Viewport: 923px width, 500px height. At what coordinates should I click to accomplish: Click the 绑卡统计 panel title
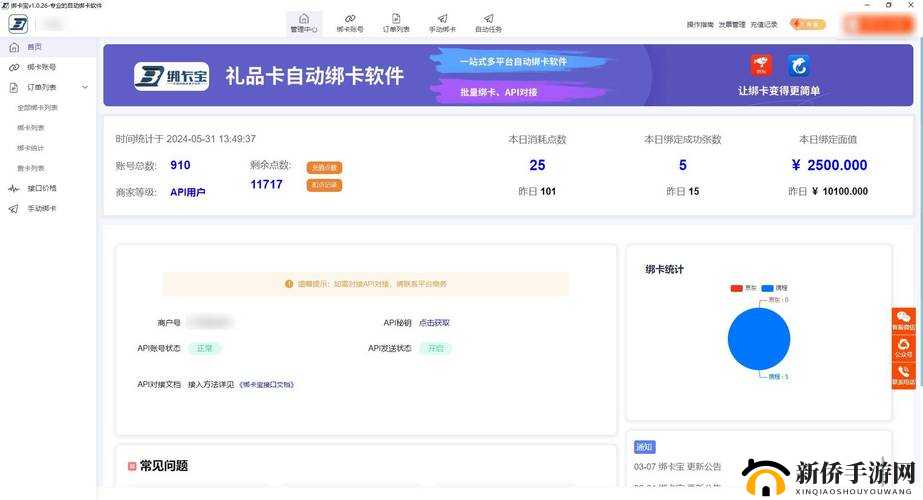[x=665, y=270]
